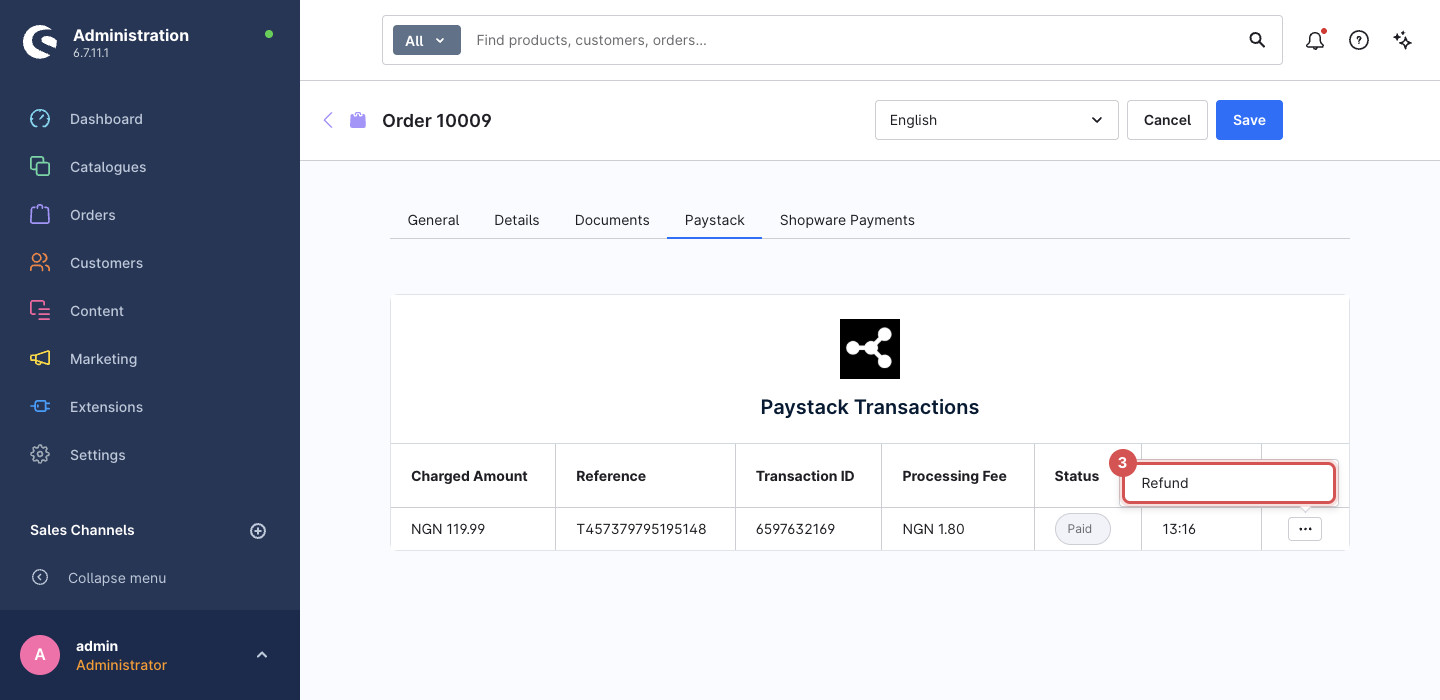Open the transaction row actions menu
This screenshot has width=1440, height=700.
(1305, 529)
